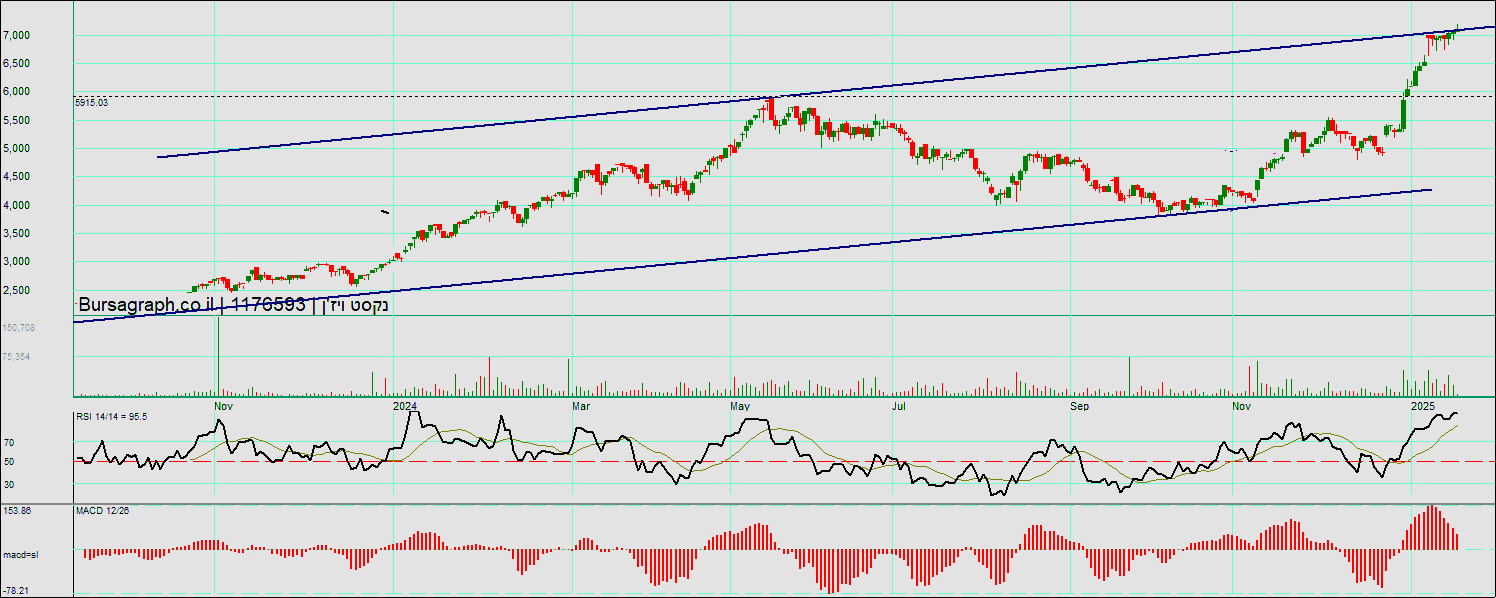Viewport: 1496px width, 598px height.
Task: Select the MACD 12/26 indicator label
Action: (x=103, y=511)
